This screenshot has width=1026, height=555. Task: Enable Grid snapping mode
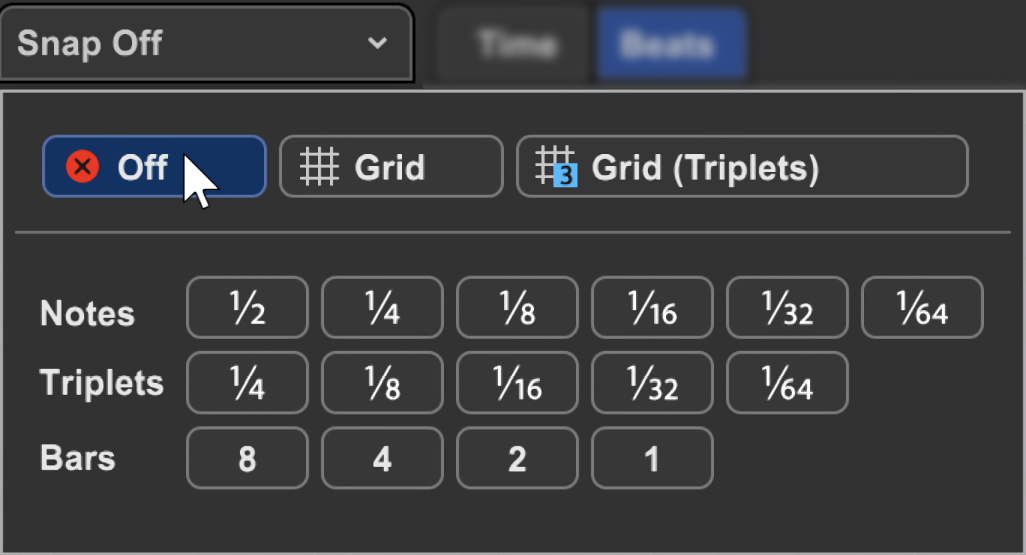click(391, 166)
